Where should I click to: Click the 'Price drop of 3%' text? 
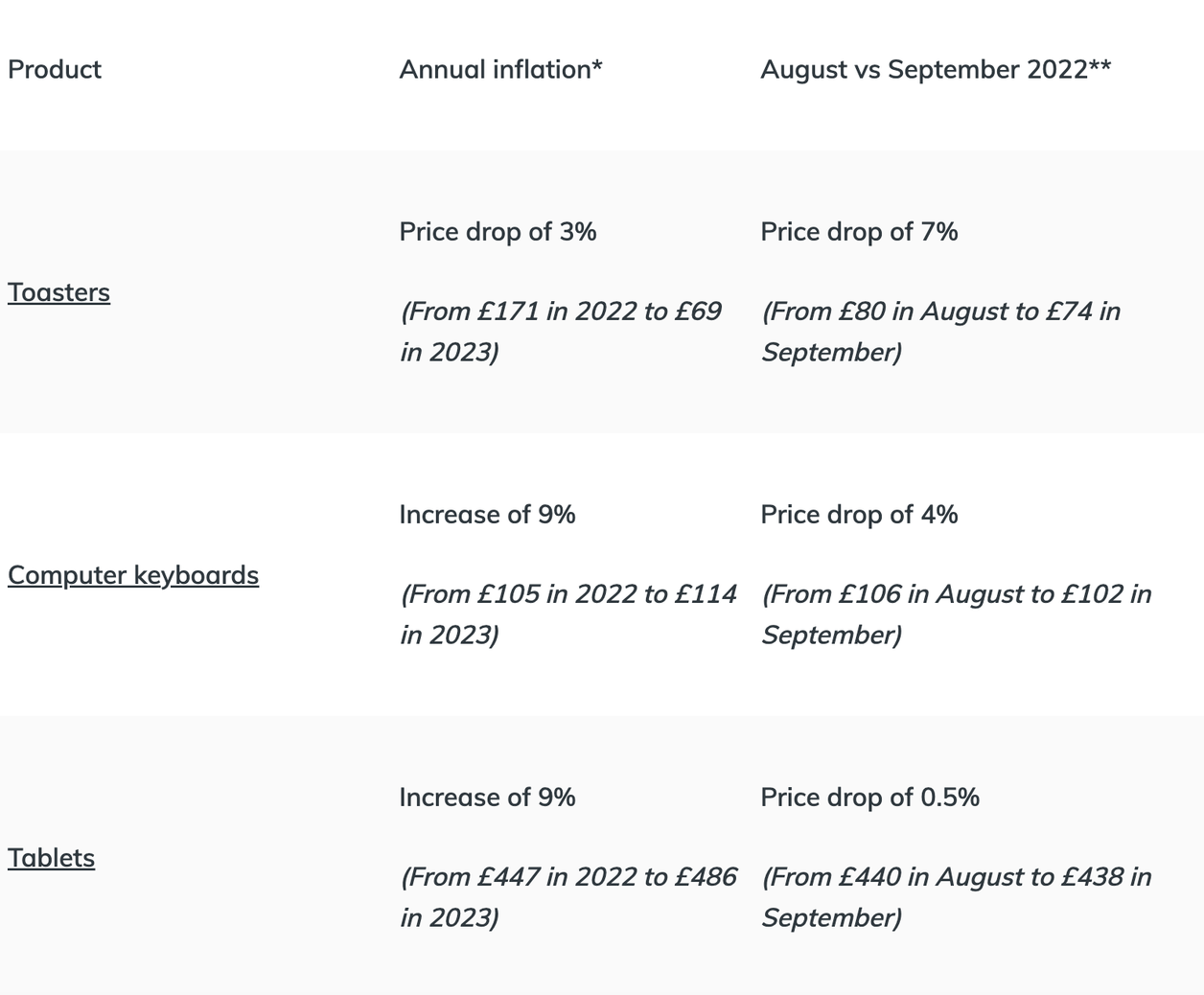point(498,232)
